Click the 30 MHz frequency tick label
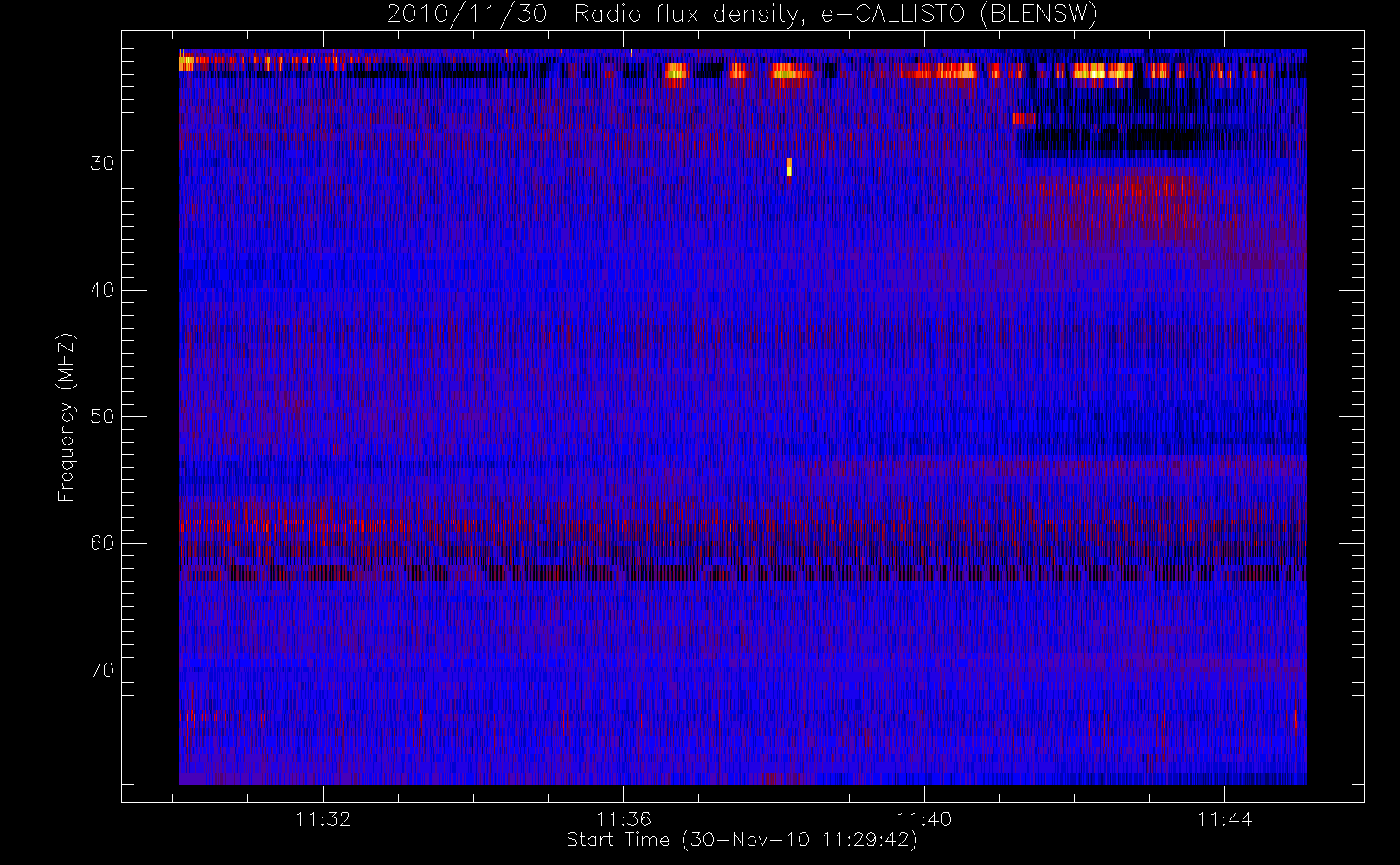1400x865 pixels. [x=102, y=163]
